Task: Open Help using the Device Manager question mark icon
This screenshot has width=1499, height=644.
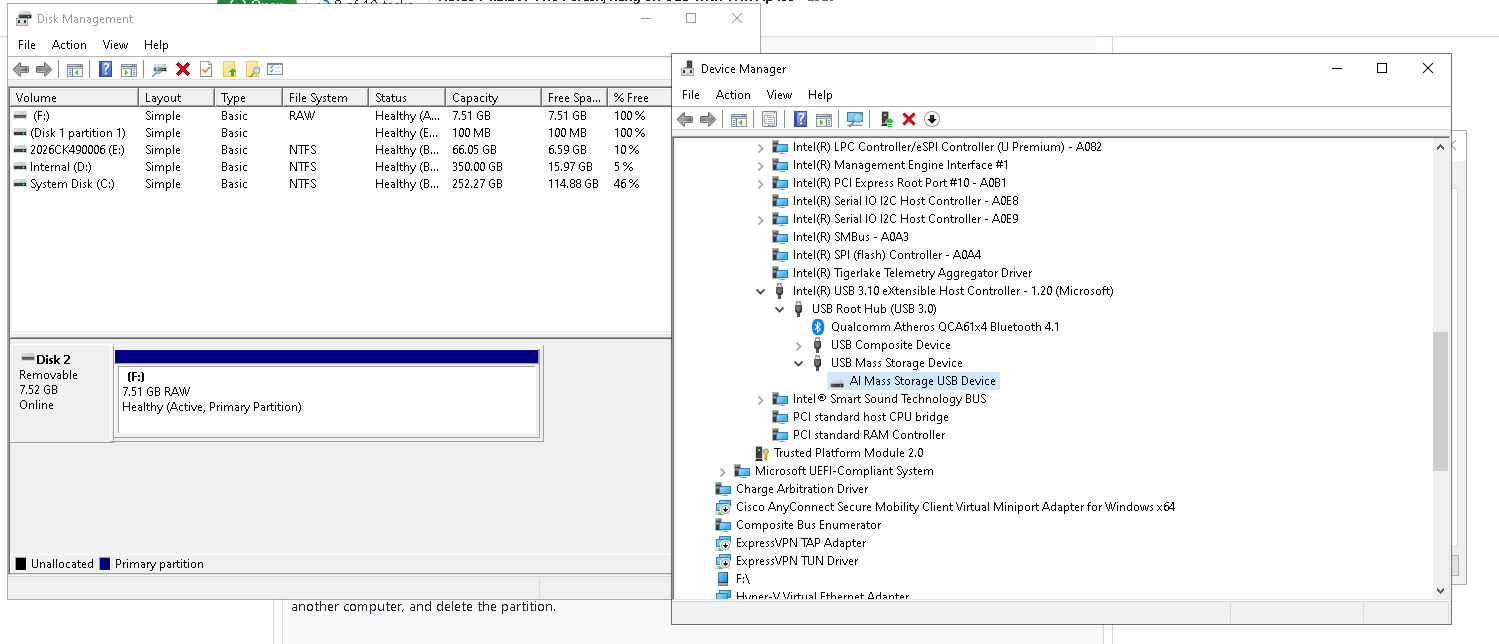Action: 799,119
